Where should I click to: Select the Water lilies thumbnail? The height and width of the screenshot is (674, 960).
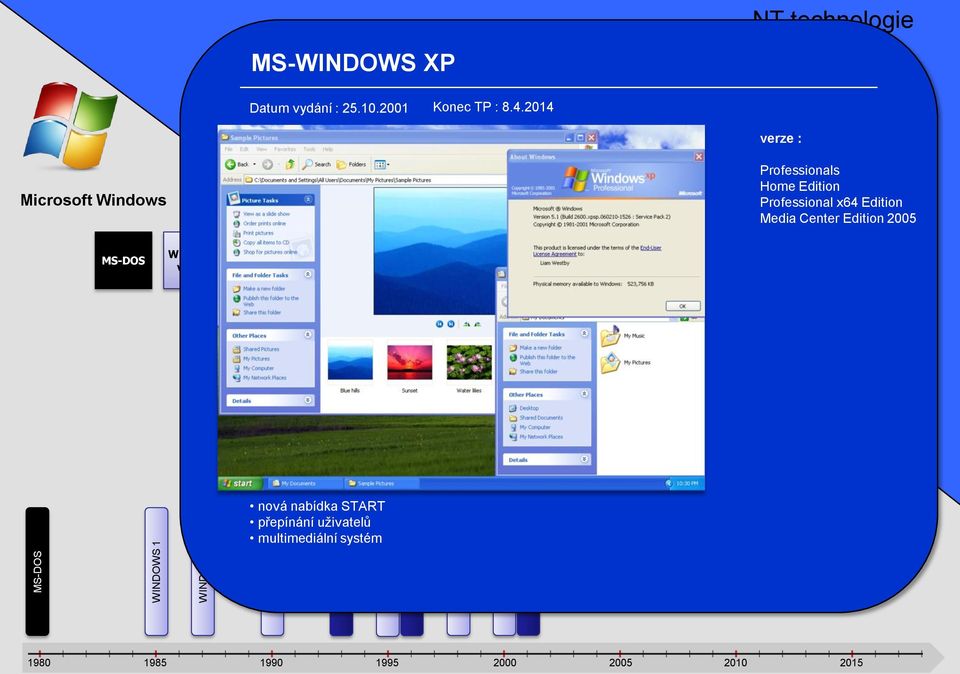click(469, 362)
